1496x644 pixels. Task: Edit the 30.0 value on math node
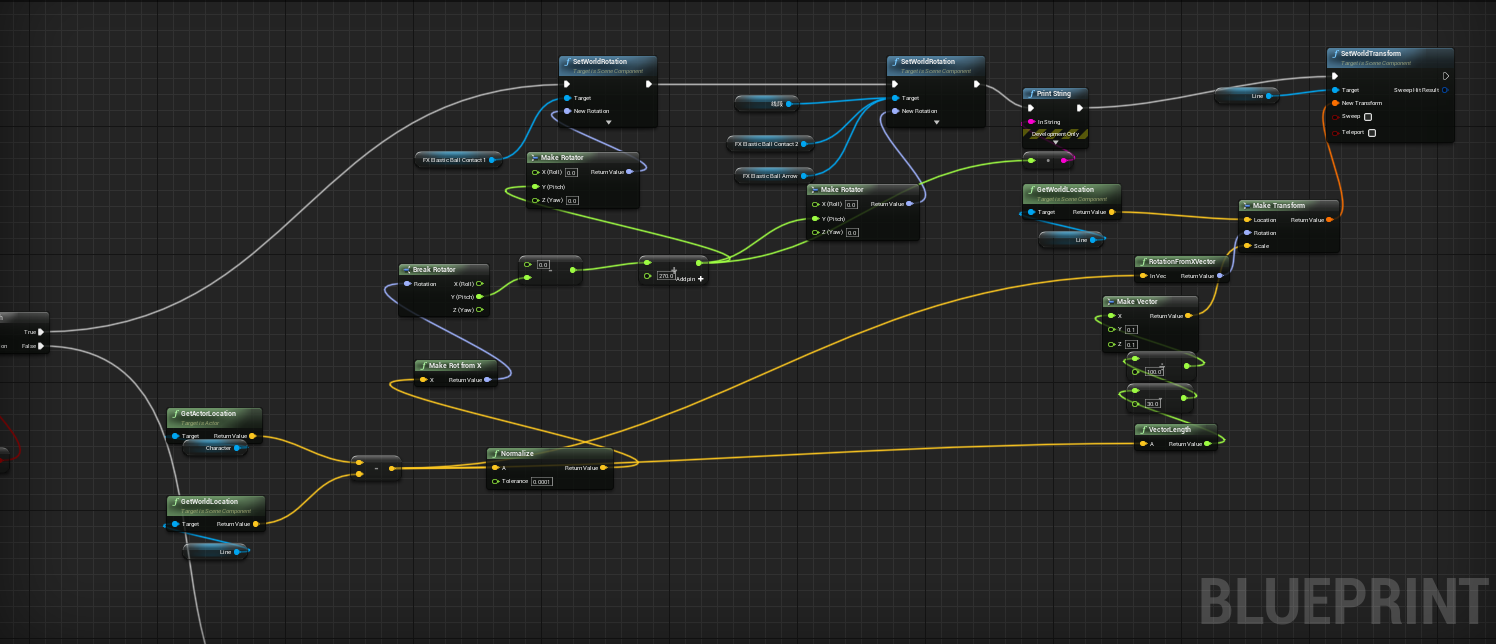(x=1152, y=404)
